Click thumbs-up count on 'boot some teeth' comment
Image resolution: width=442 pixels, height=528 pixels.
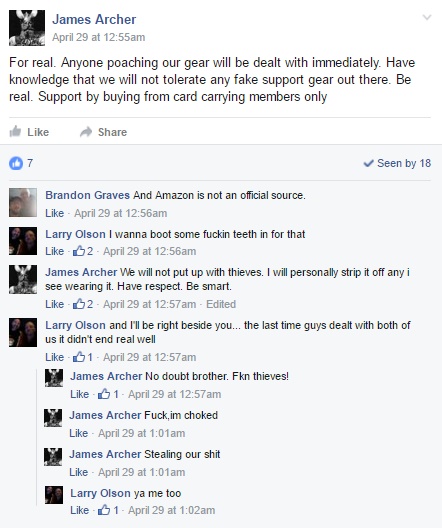82,251
